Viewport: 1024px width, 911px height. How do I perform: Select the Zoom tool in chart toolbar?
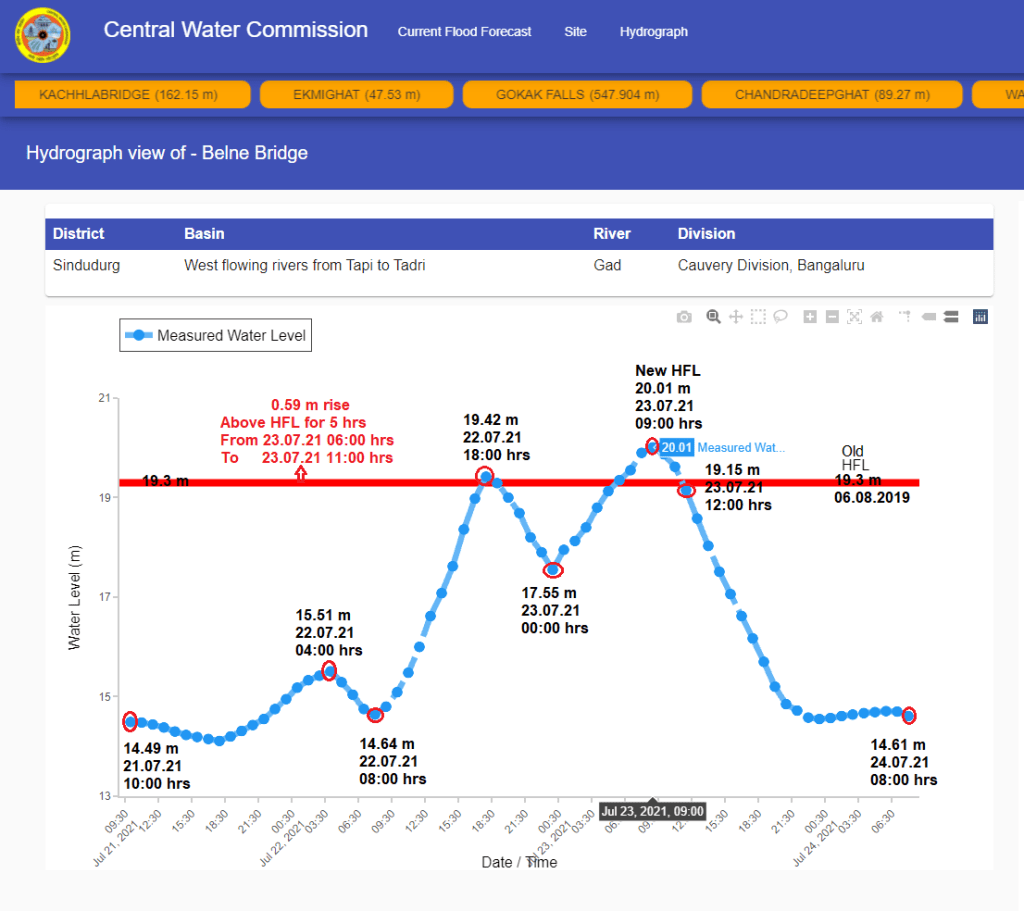click(x=714, y=317)
